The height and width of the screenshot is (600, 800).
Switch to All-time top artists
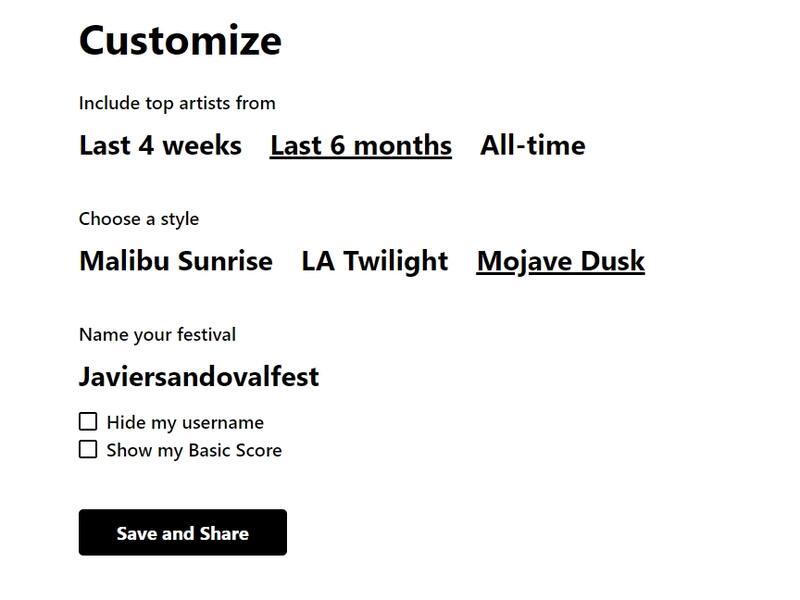(x=532, y=146)
